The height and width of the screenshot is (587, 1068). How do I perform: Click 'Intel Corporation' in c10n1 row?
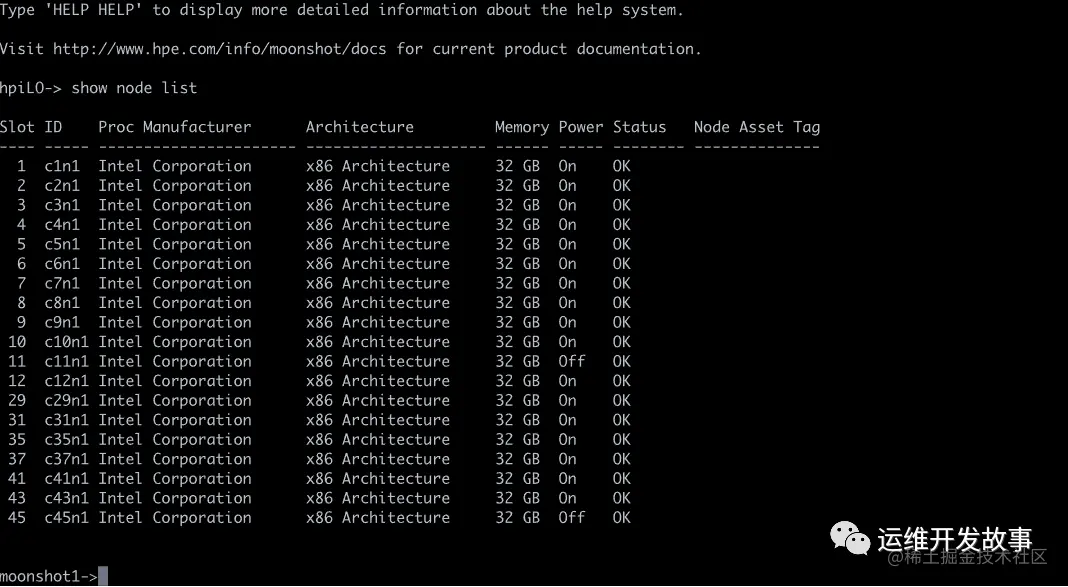pos(174,342)
